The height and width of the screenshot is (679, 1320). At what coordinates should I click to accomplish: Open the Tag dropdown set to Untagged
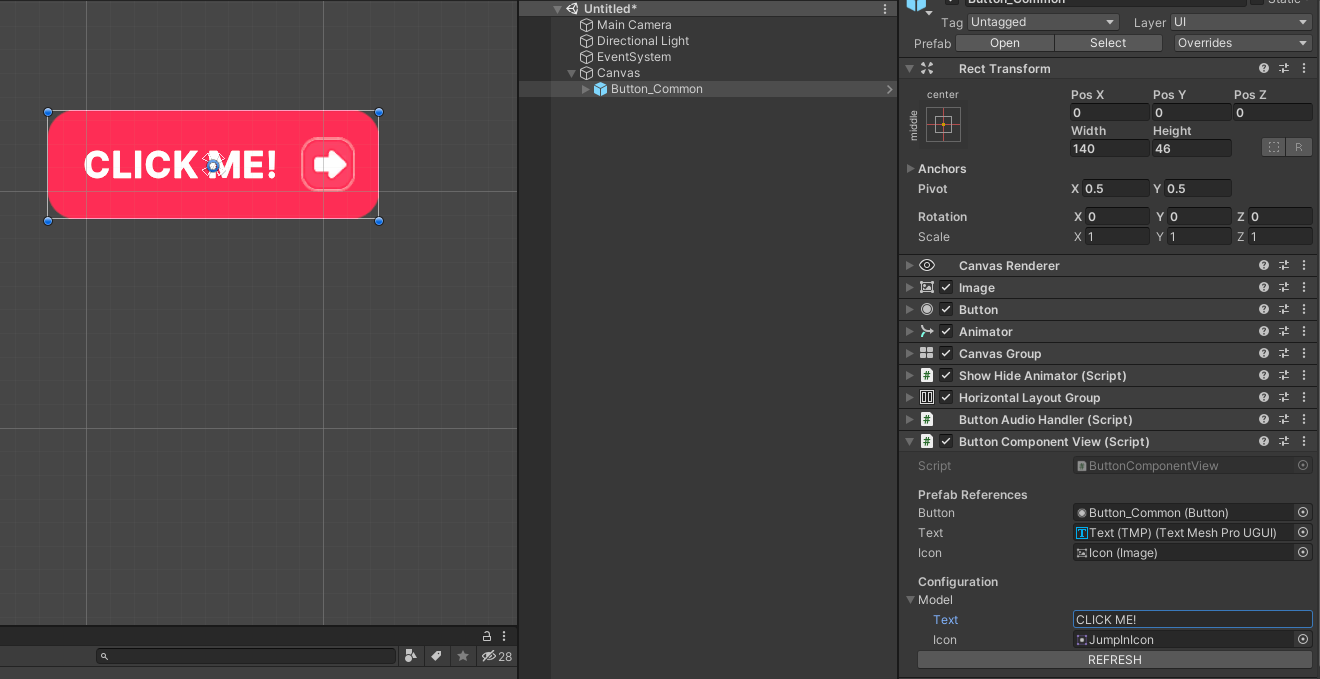tap(1042, 22)
